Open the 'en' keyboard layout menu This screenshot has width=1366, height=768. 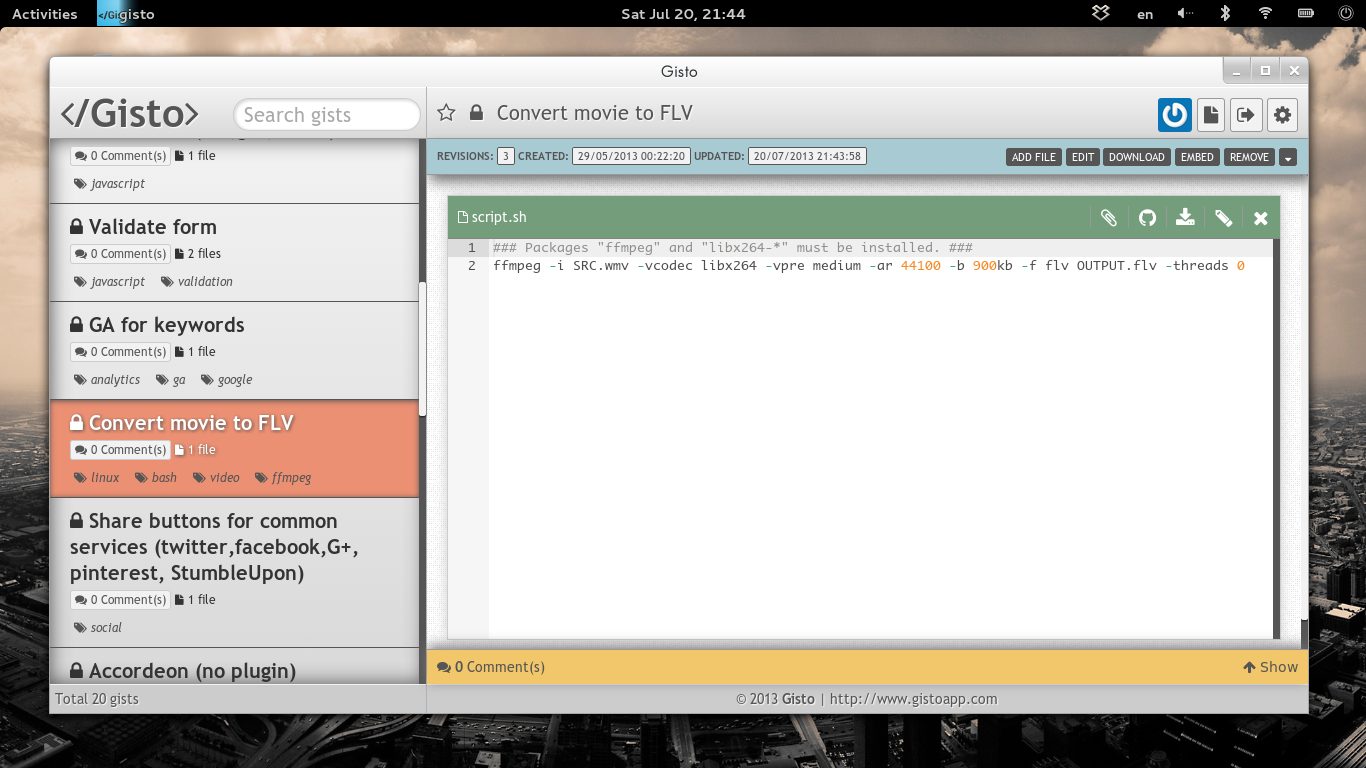tap(1145, 14)
